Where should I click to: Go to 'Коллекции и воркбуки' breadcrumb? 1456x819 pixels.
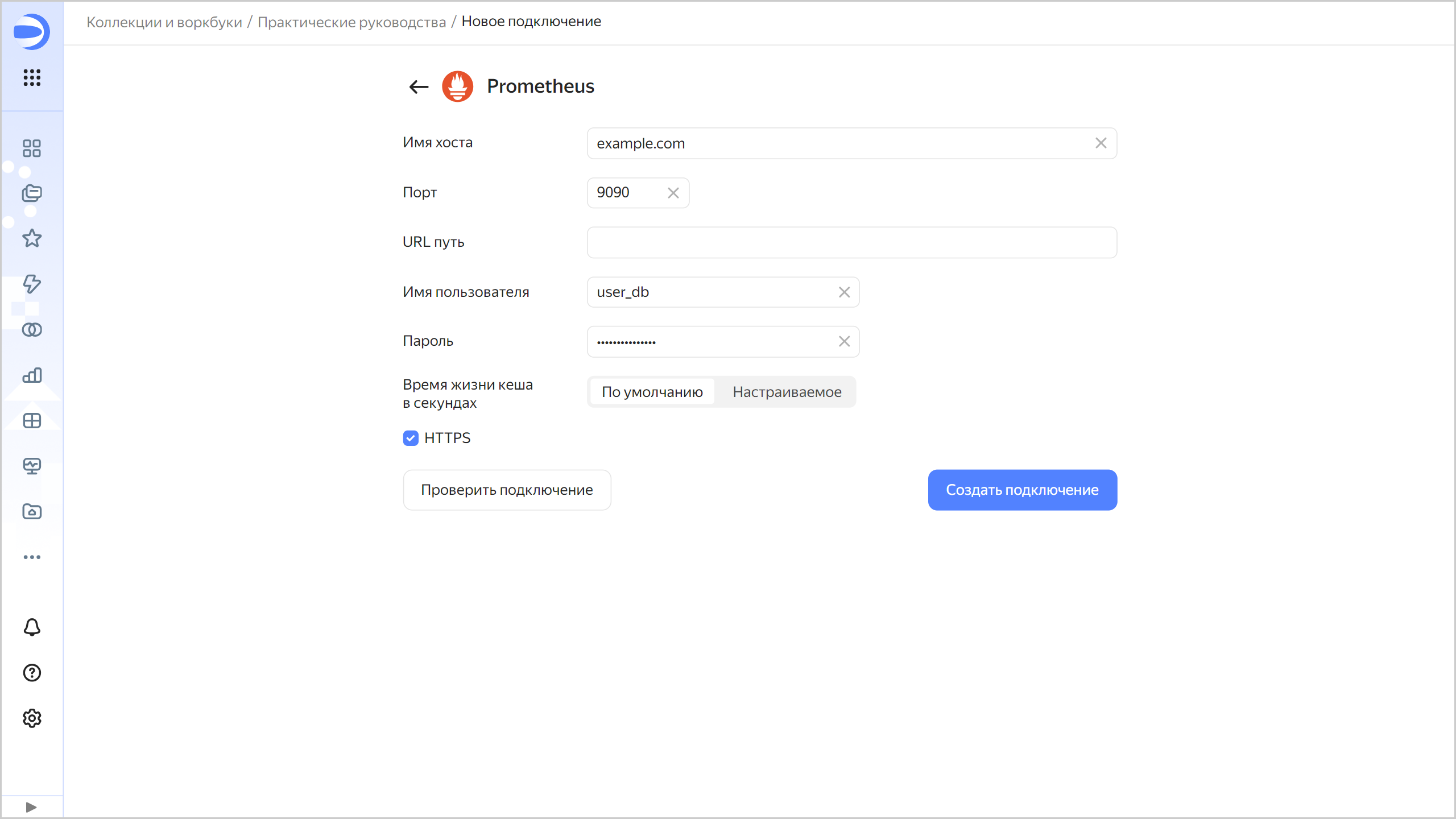164,22
